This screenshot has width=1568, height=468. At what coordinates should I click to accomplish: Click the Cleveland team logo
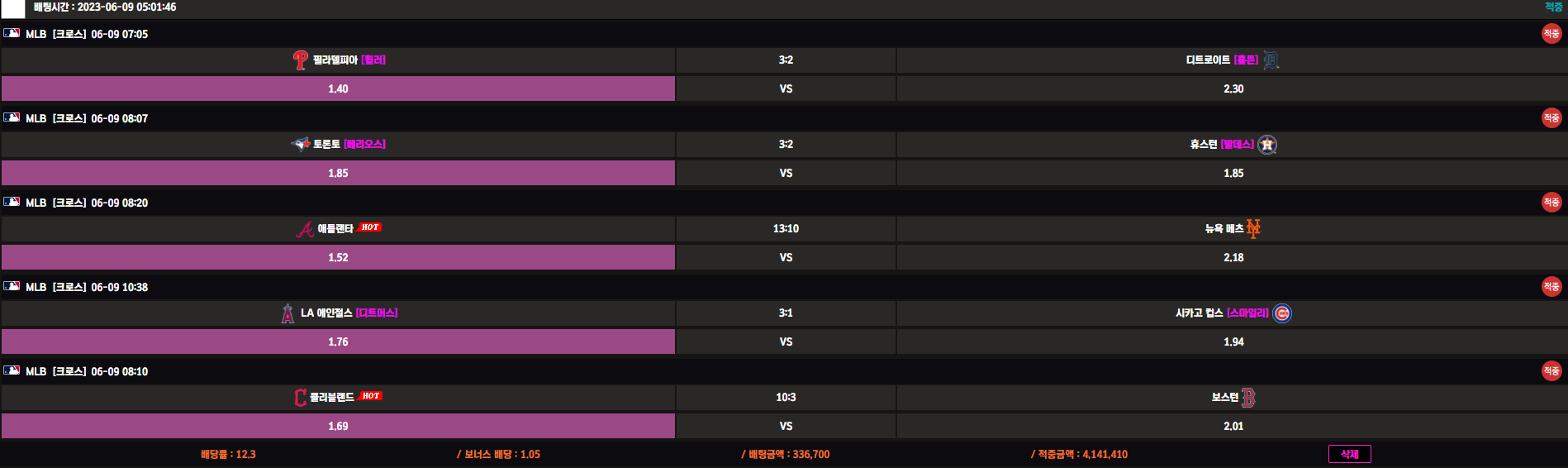click(300, 398)
